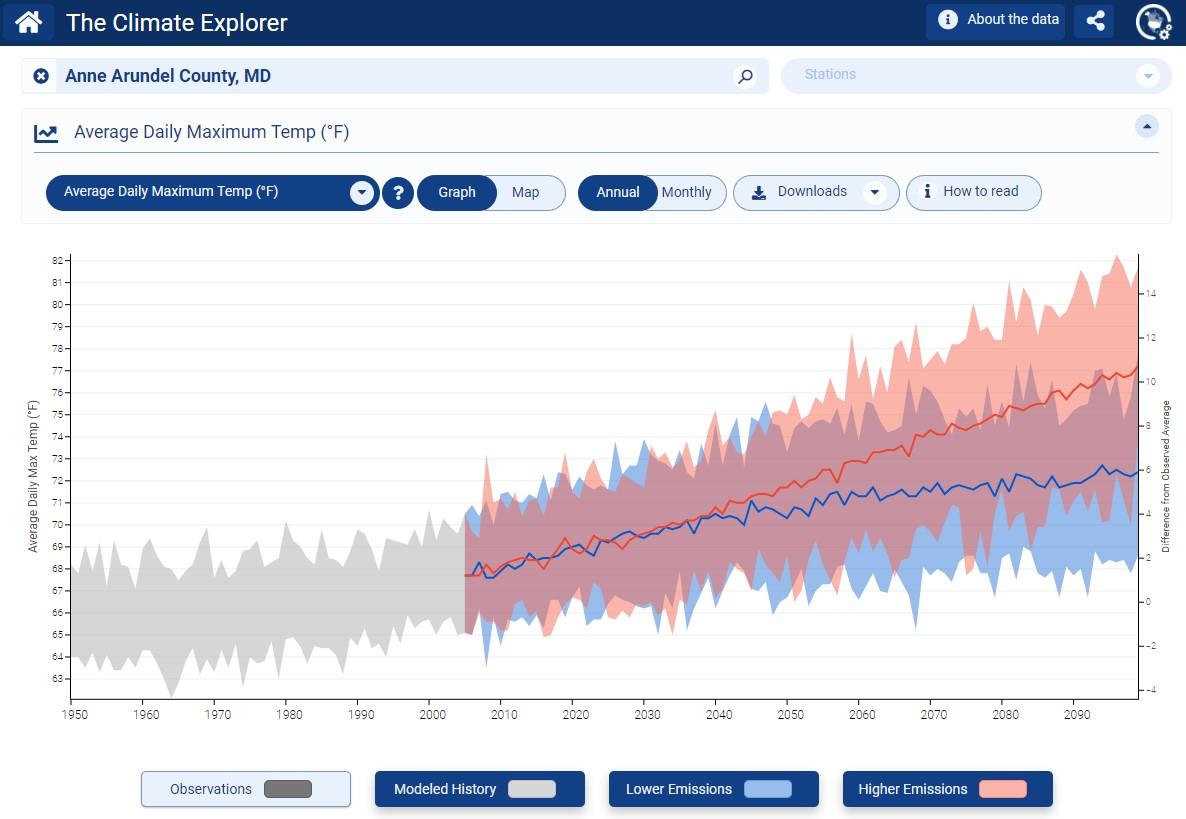This screenshot has height=819, width=1186.
Task: Clear the Anne Arundel County location field
Action: [40, 75]
